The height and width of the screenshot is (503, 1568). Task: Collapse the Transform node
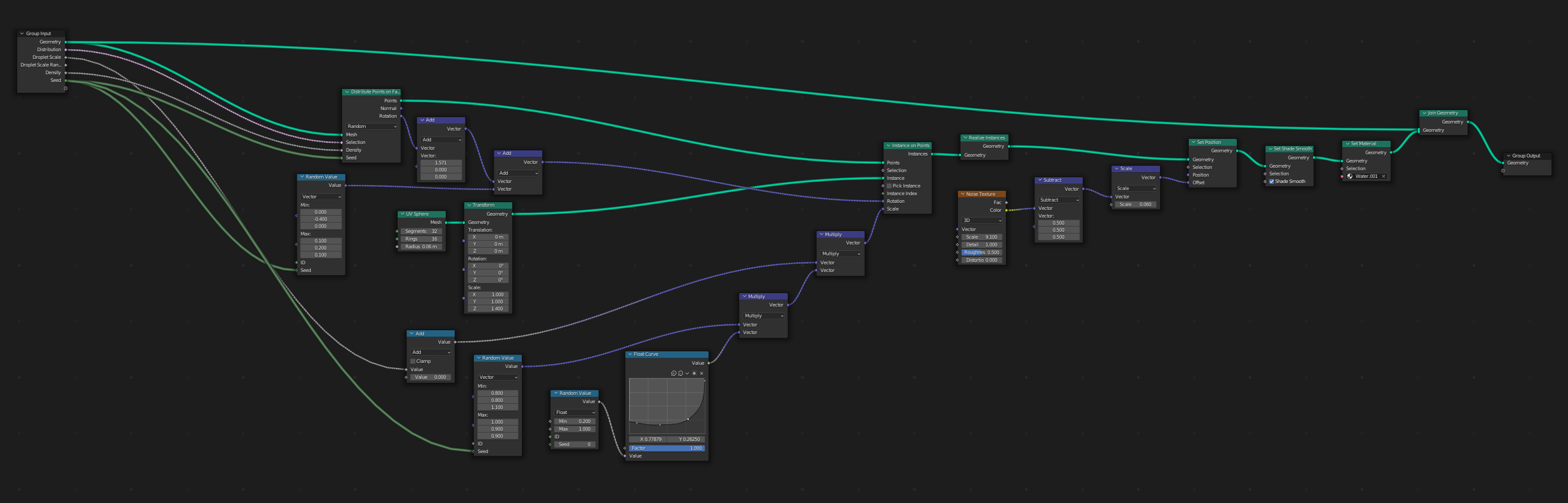coord(469,205)
